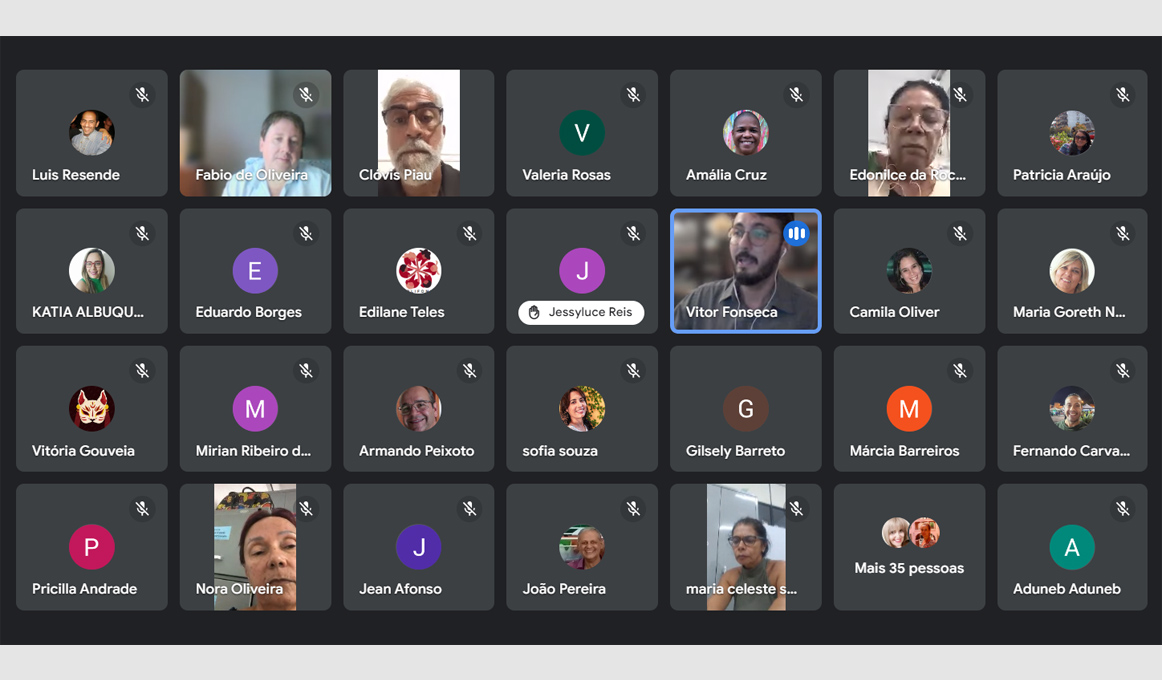The image size is (1162, 680).
Task: Click the speaking indicator on Vitor Fonseca tile
Action: (x=797, y=233)
